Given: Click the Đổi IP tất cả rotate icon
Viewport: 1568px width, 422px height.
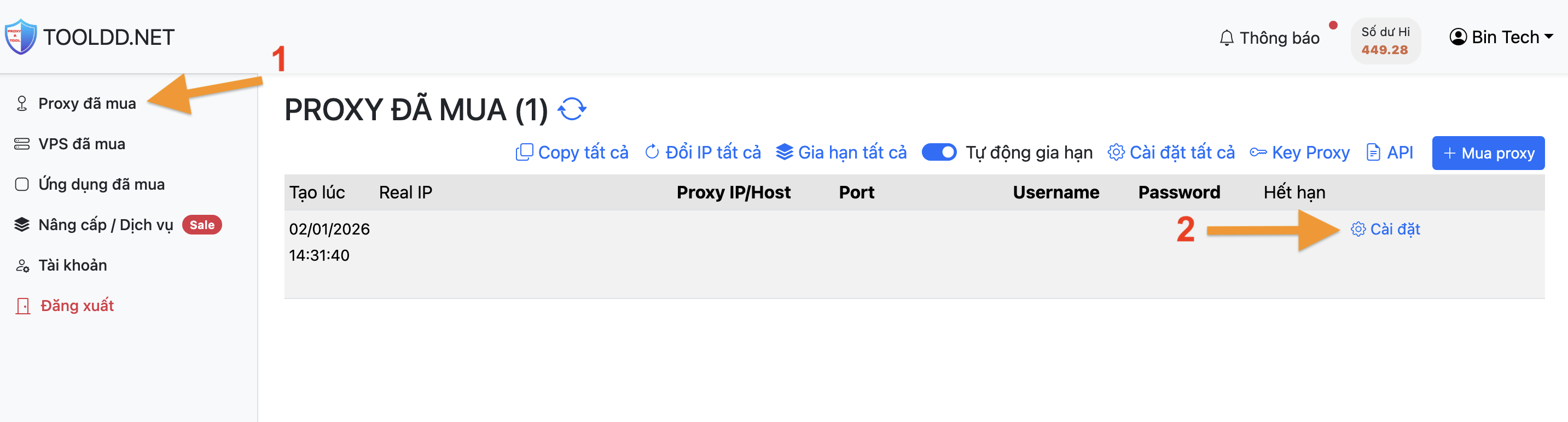Looking at the screenshot, I should pyautogui.click(x=652, y=152).
